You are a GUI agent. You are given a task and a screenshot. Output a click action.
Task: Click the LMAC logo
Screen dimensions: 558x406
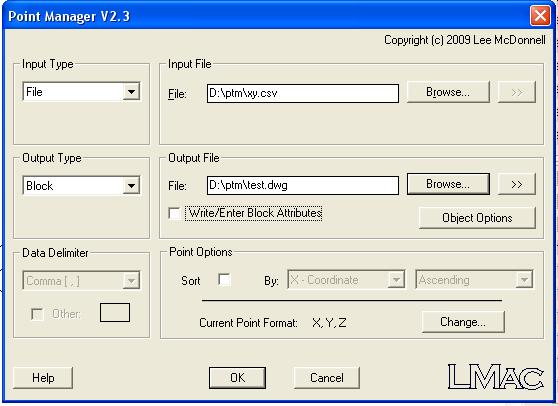click(x=495, y=376)
